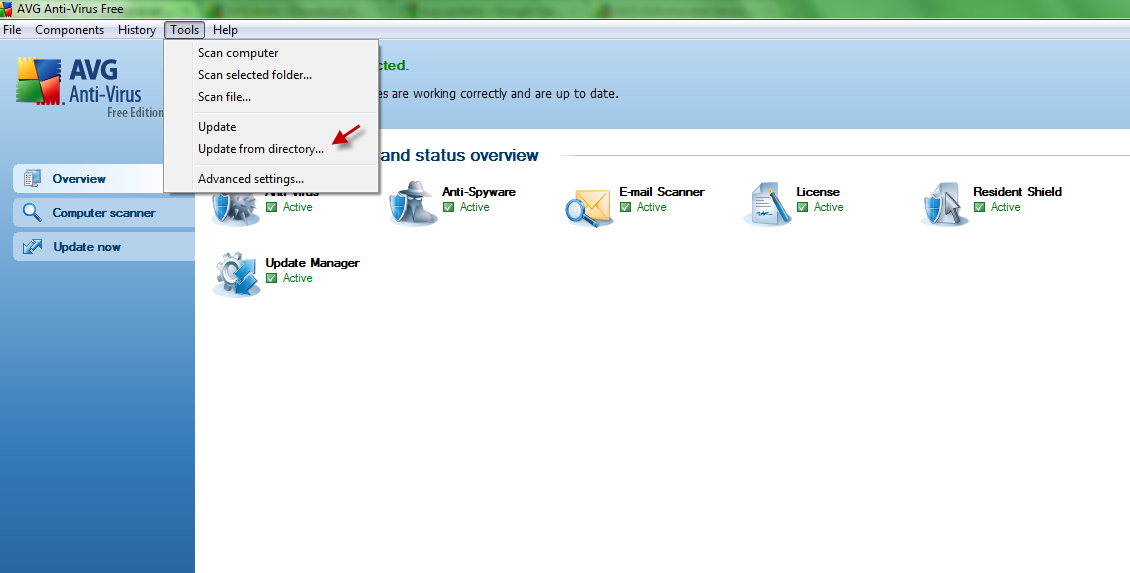
Task: Click Active status under Anti-Spyware
Action: pyautogui.click(x=474, y=207)
